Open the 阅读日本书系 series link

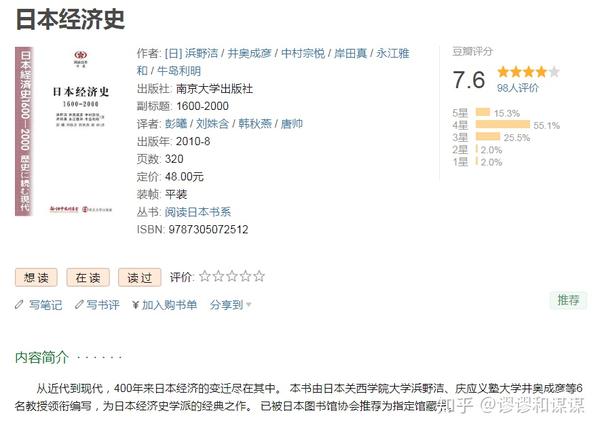click(199, 213)
